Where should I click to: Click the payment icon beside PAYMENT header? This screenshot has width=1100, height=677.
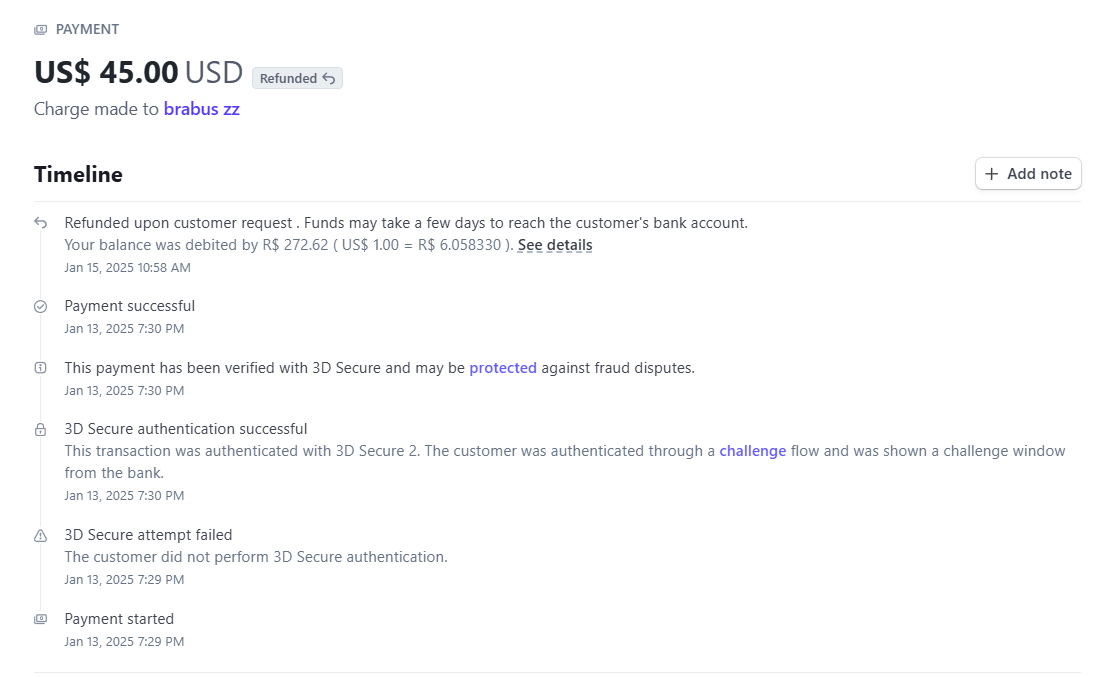click(41, 29)
